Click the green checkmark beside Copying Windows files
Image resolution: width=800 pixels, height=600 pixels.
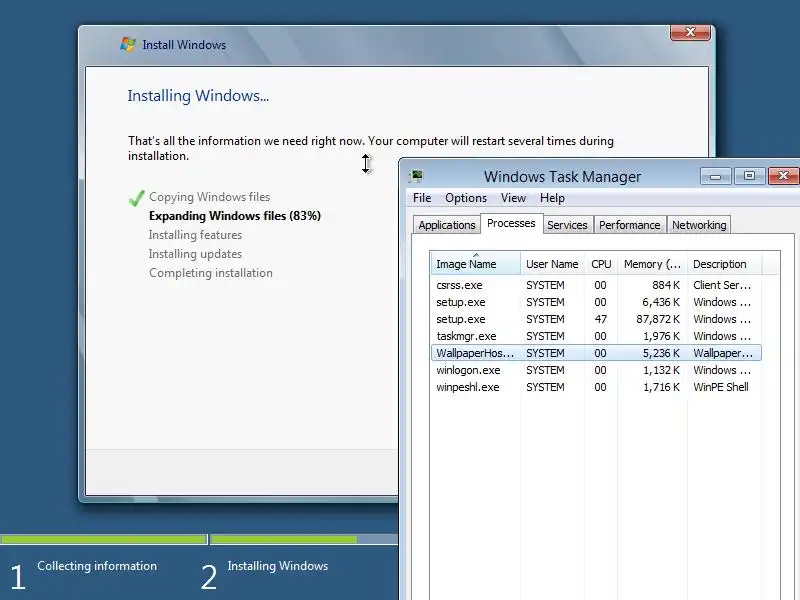tap(137, 198)
